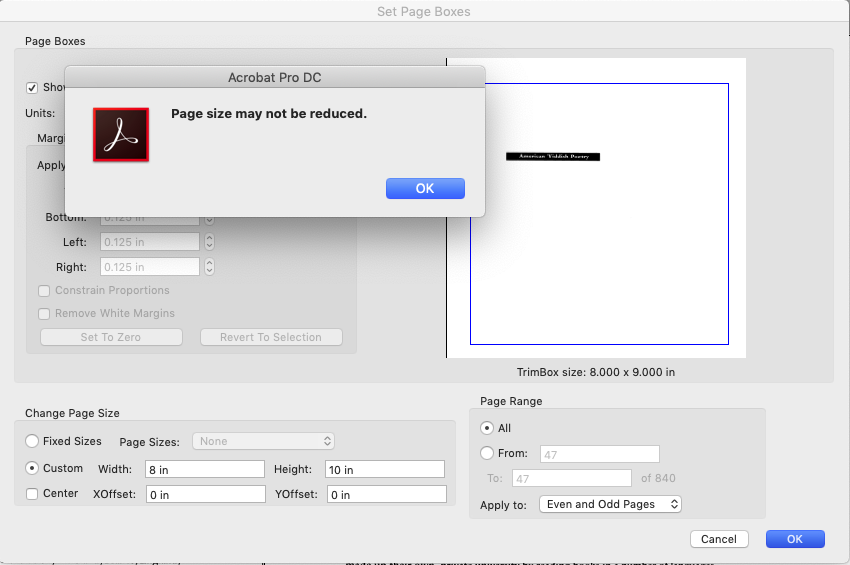Click the page preview thumbnail
Image resolution: width=850 pixels, height=565 pixels.
pos(596,208)
